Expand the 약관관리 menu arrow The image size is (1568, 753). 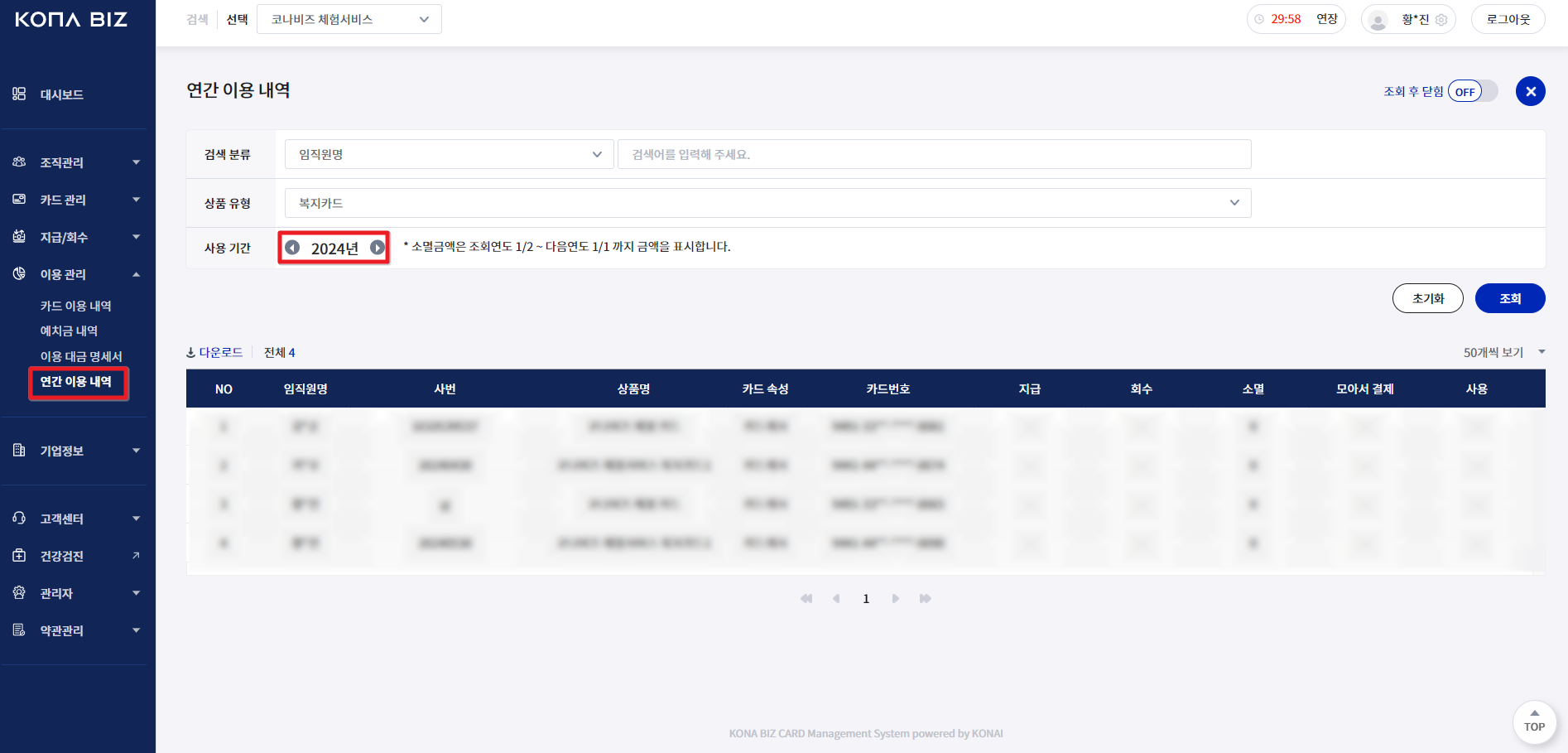pyautogui.click(x=137, y=630)
